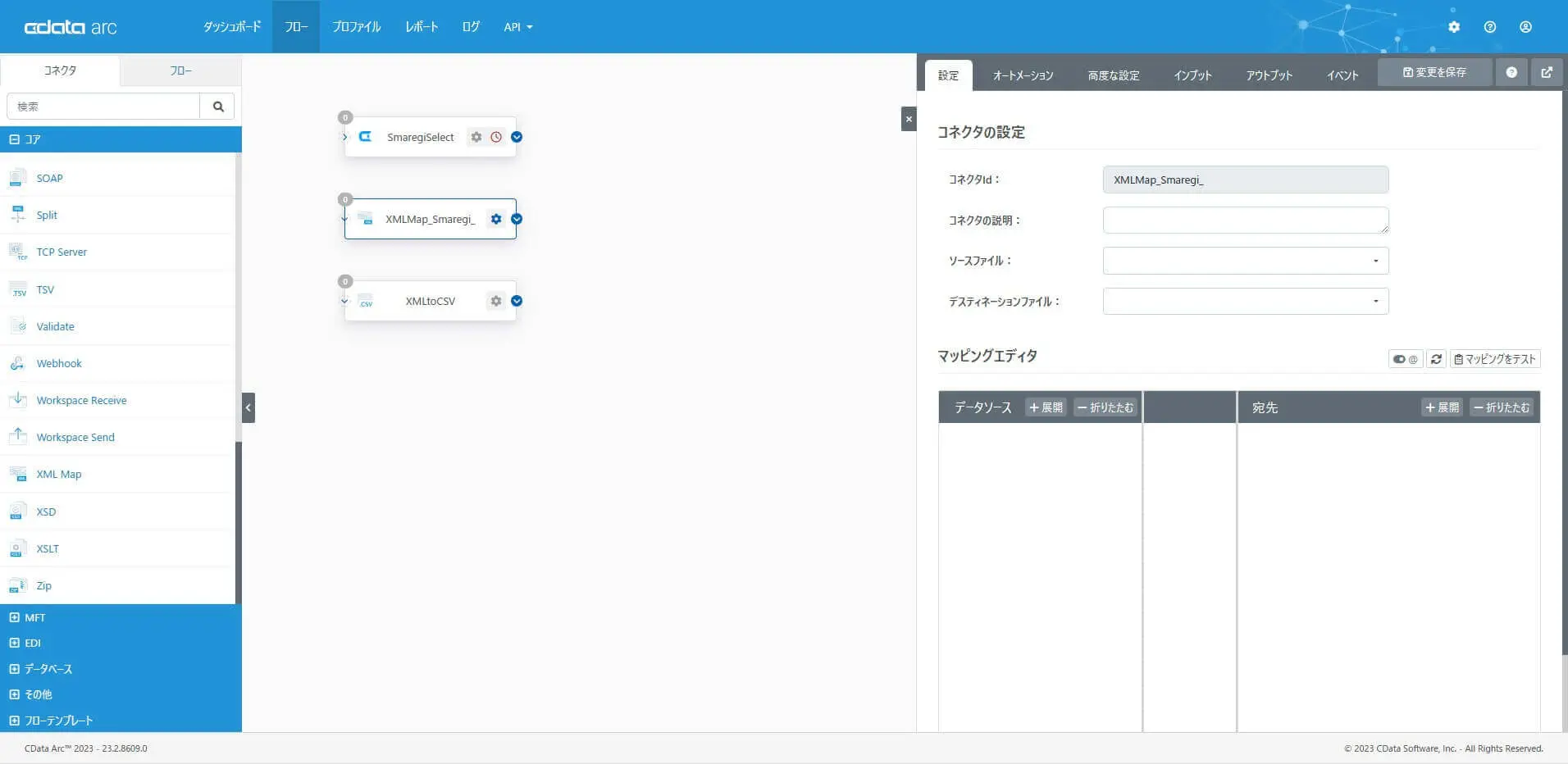This screenshot has height=764, width=1568.
Task: Expand the XMLMap_Smaregi_ output dropdown arrow
Action: [517, 219]
